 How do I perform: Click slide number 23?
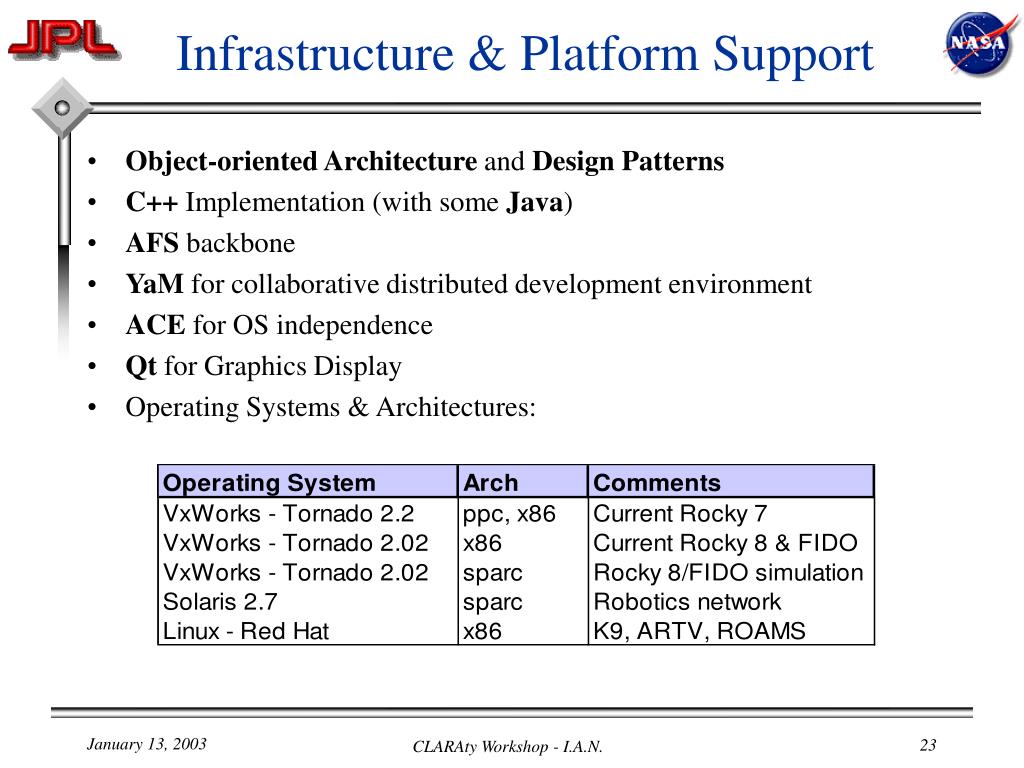pyautogui.click(x=928, y=744)
